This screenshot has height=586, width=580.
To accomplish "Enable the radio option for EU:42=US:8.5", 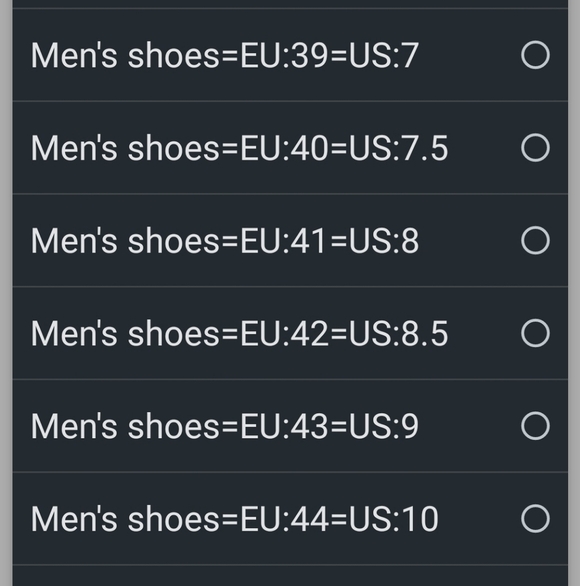I will 535,333.
